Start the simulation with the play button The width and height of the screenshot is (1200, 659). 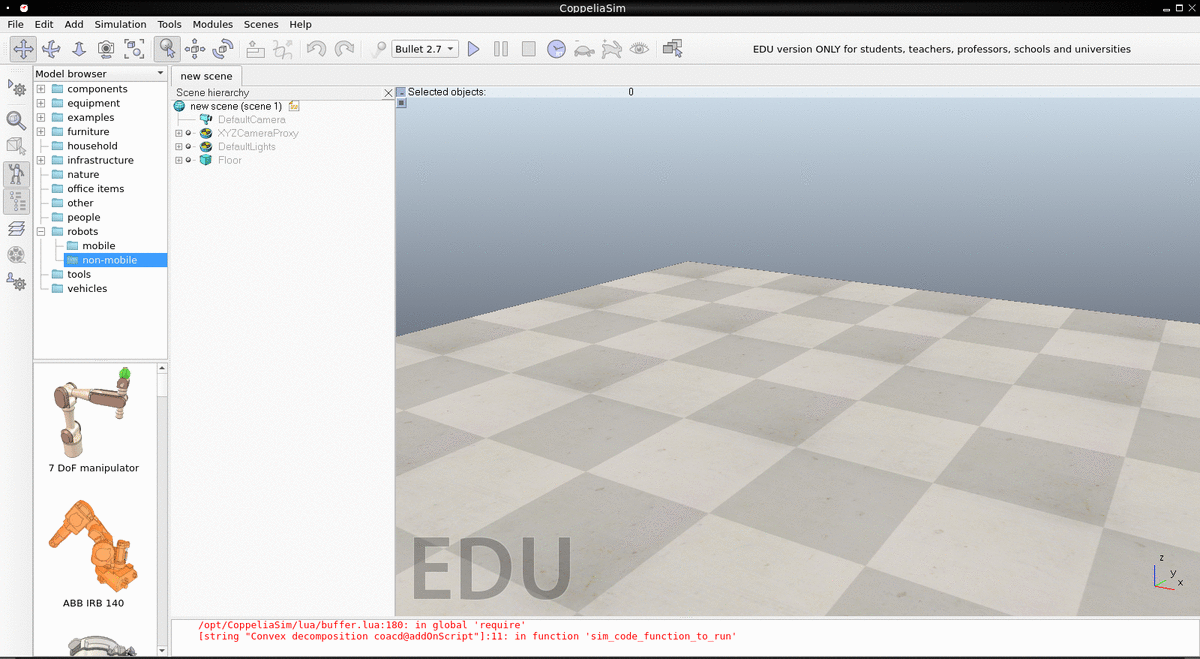click(x=474, y=48)
